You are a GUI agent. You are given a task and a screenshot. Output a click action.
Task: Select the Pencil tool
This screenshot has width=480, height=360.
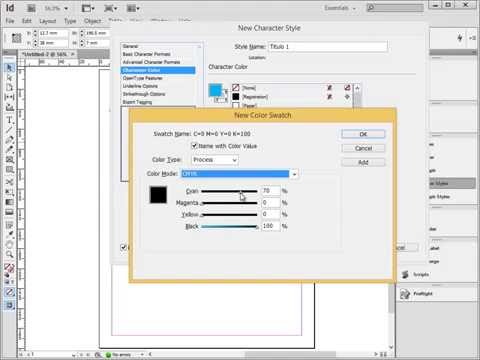coord(9,149)
